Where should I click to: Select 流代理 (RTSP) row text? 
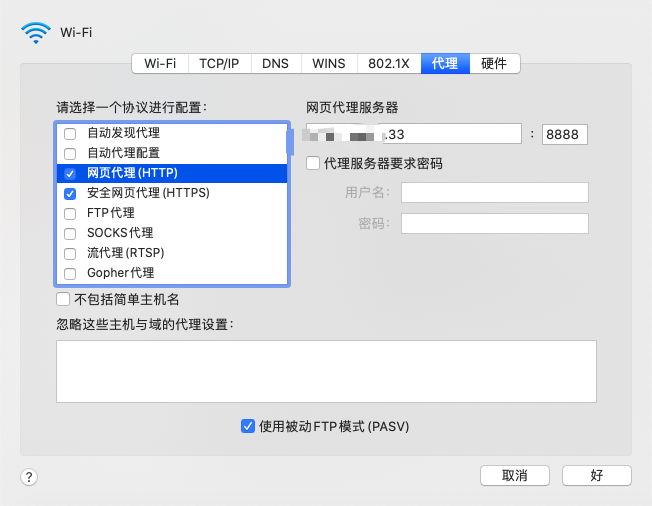click(126, 253)
